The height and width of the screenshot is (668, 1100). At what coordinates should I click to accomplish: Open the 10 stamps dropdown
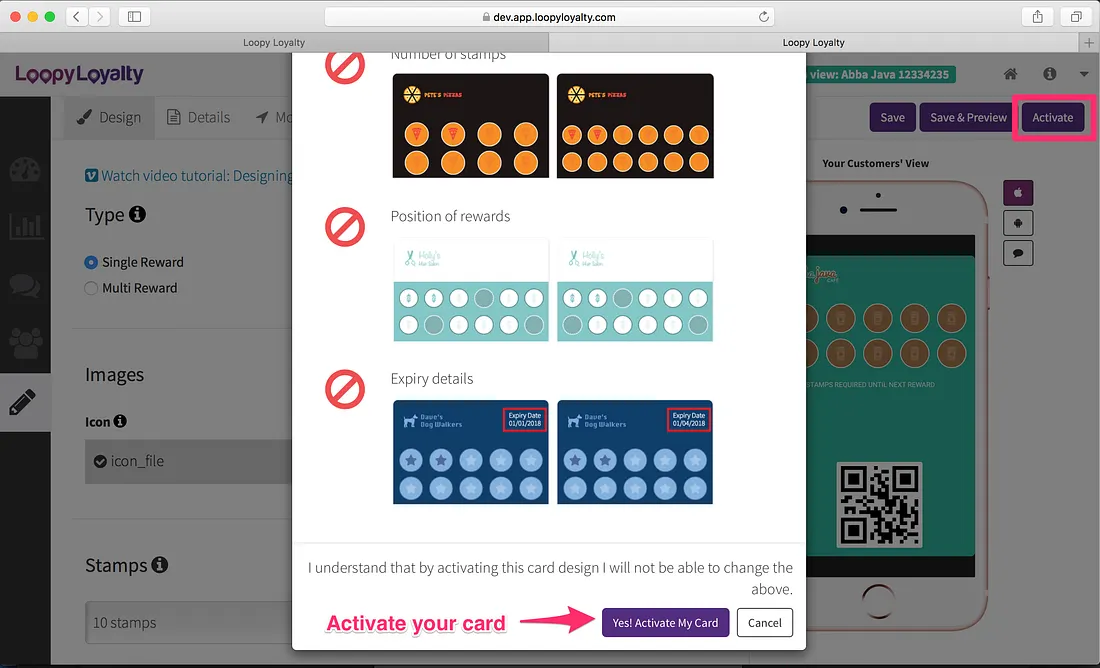pyautogui.click(x=189, y=622)
